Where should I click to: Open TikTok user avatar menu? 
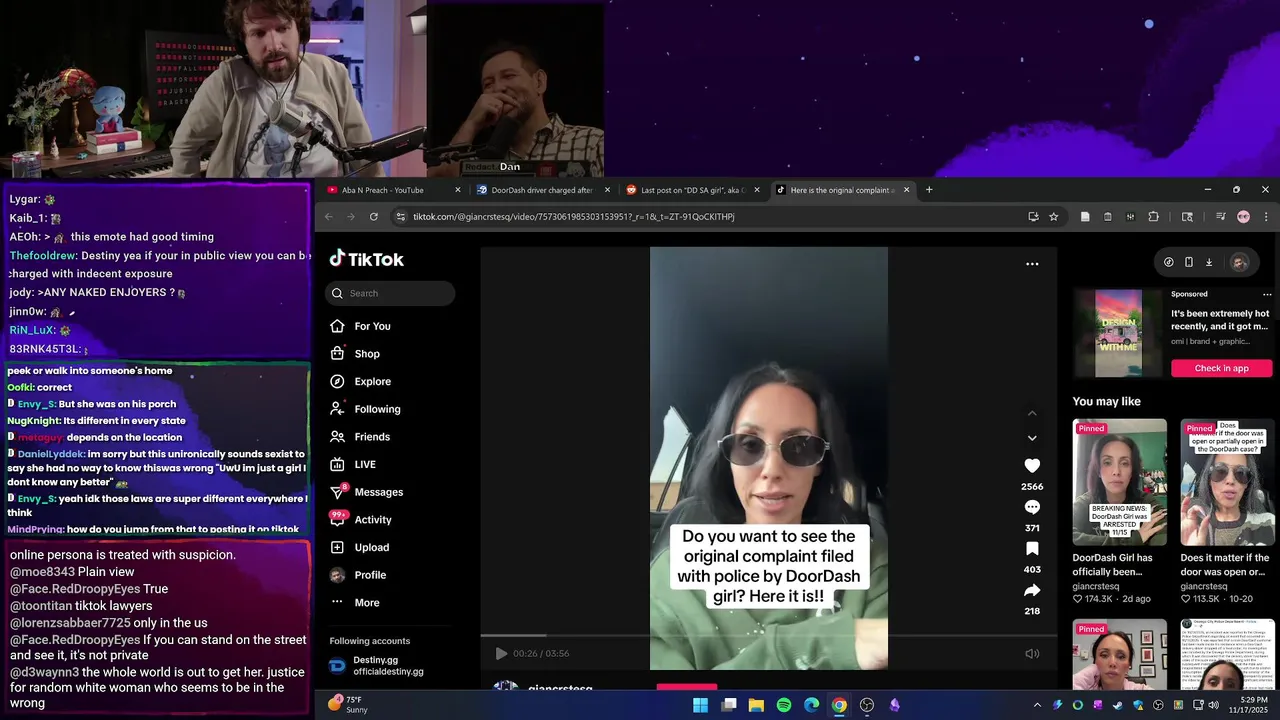click(x=1239, y=262)
